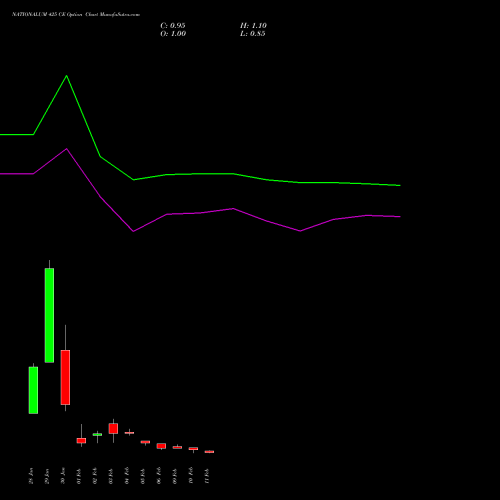Select the open value O: 1.00
The height and width of the screenshot is (500, 500).
click(173, 34)
